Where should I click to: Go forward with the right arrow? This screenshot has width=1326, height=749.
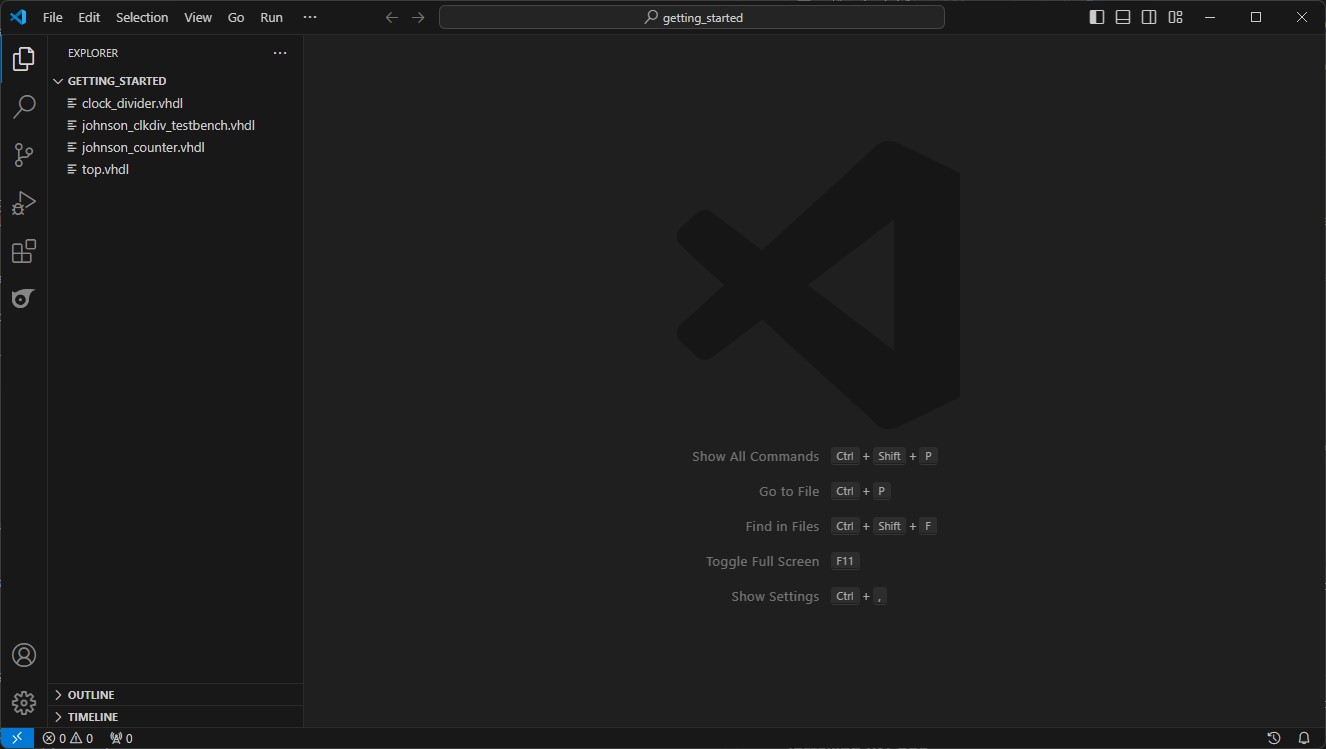[x=418, y=17]
